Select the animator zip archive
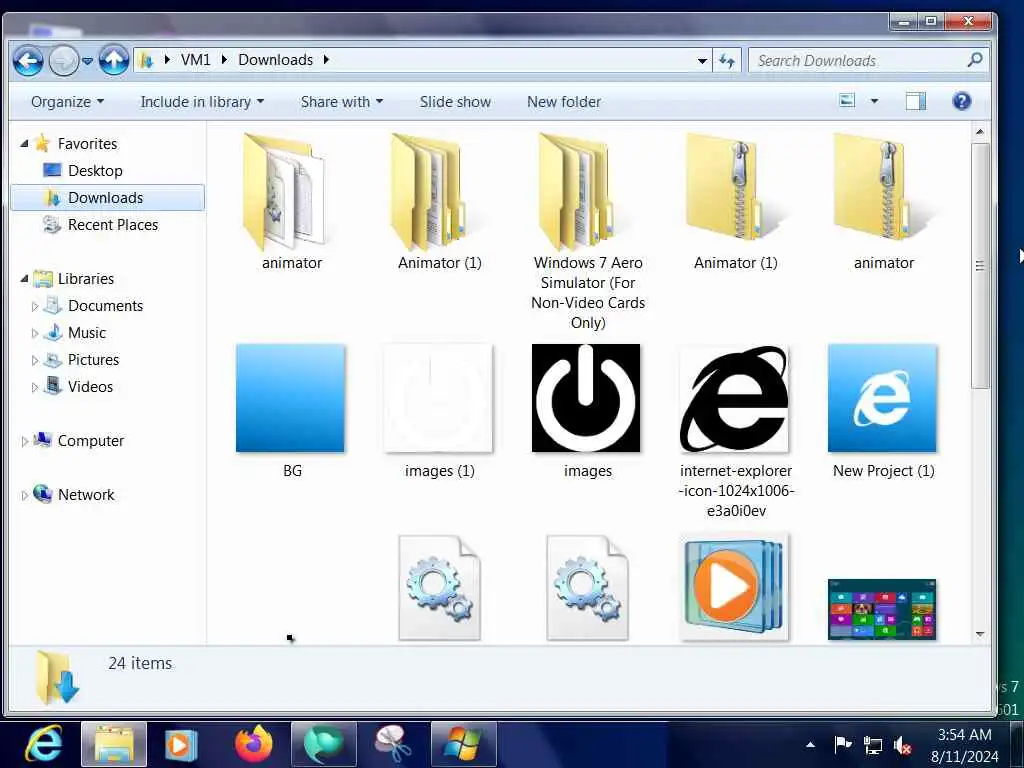Viewport: 1024px width, 768px height. click(x=884, y=202)
